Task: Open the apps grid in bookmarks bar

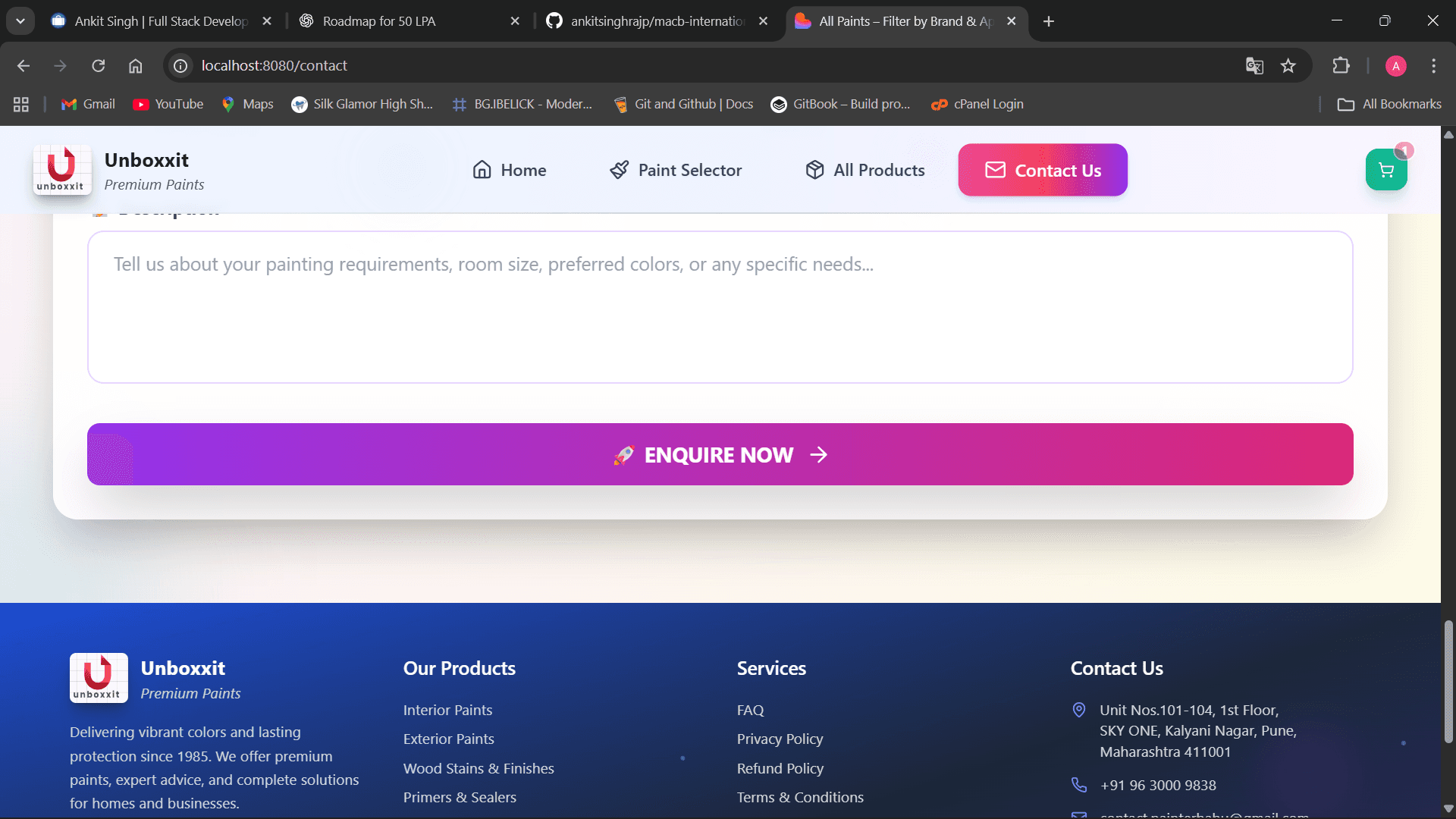Action: [21, 105]
